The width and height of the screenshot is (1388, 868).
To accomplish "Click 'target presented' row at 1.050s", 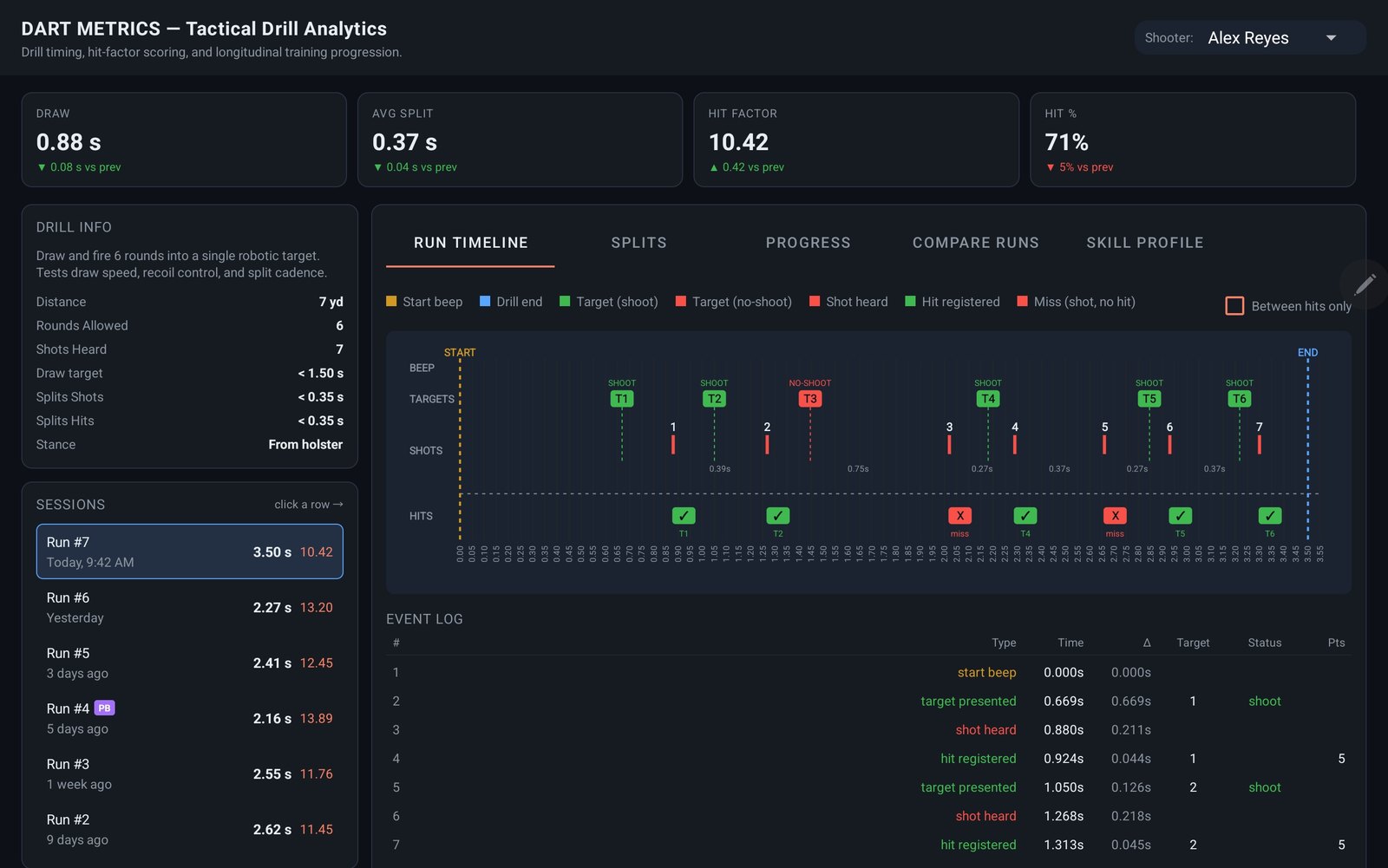I will tap(868, 787).
